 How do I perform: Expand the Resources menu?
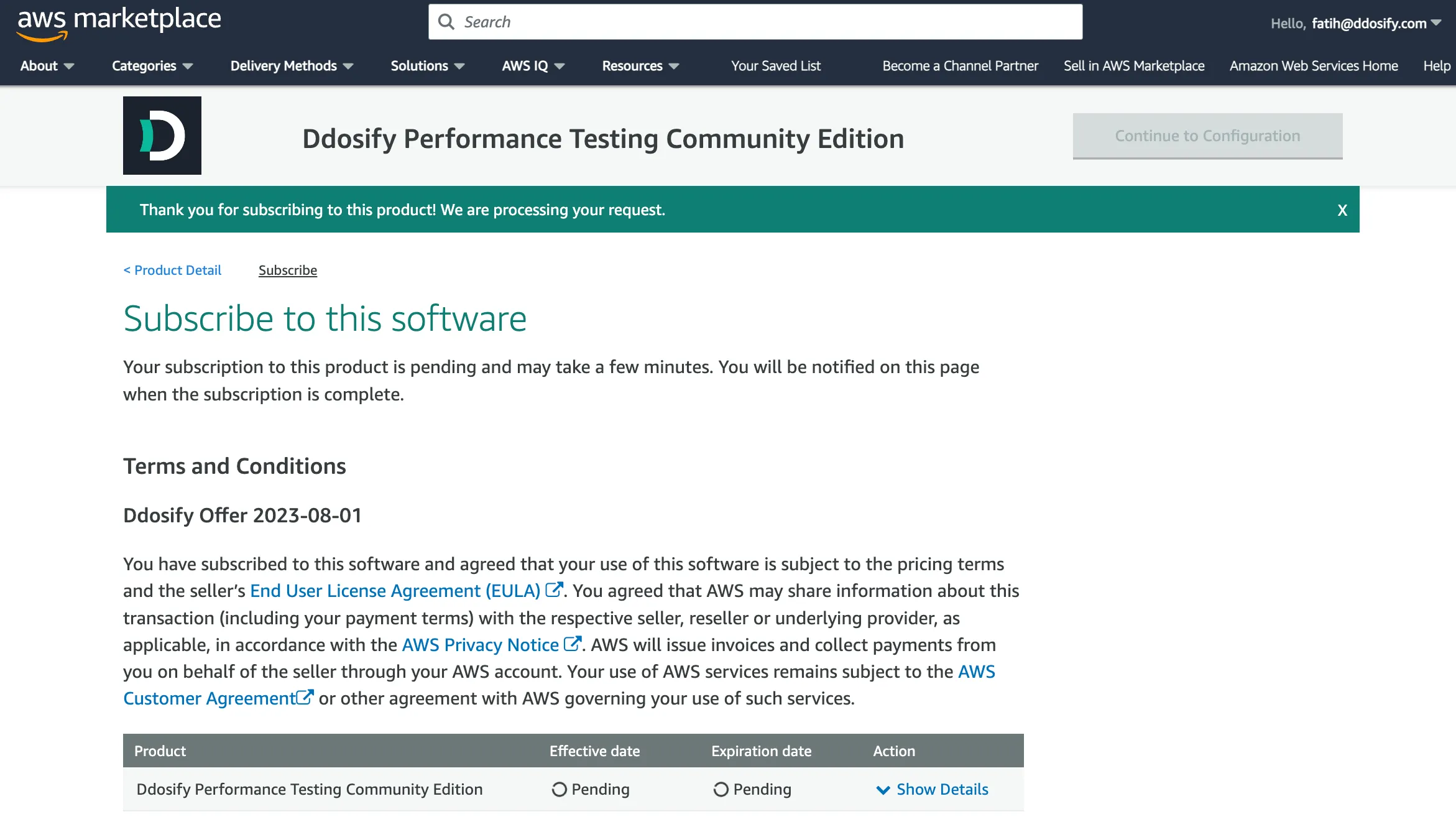click(640, 66)
